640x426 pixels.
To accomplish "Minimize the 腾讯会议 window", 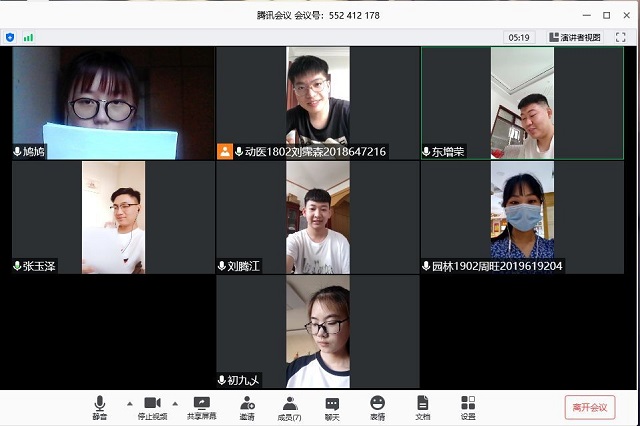I will tap(587, 16).
